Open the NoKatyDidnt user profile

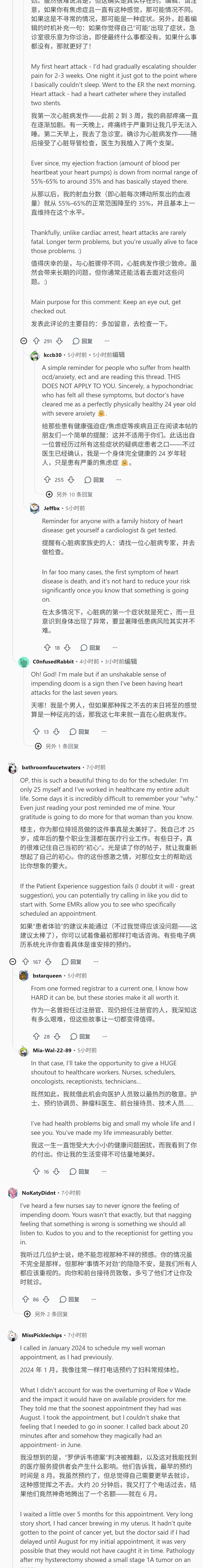tap(39, 1192)
